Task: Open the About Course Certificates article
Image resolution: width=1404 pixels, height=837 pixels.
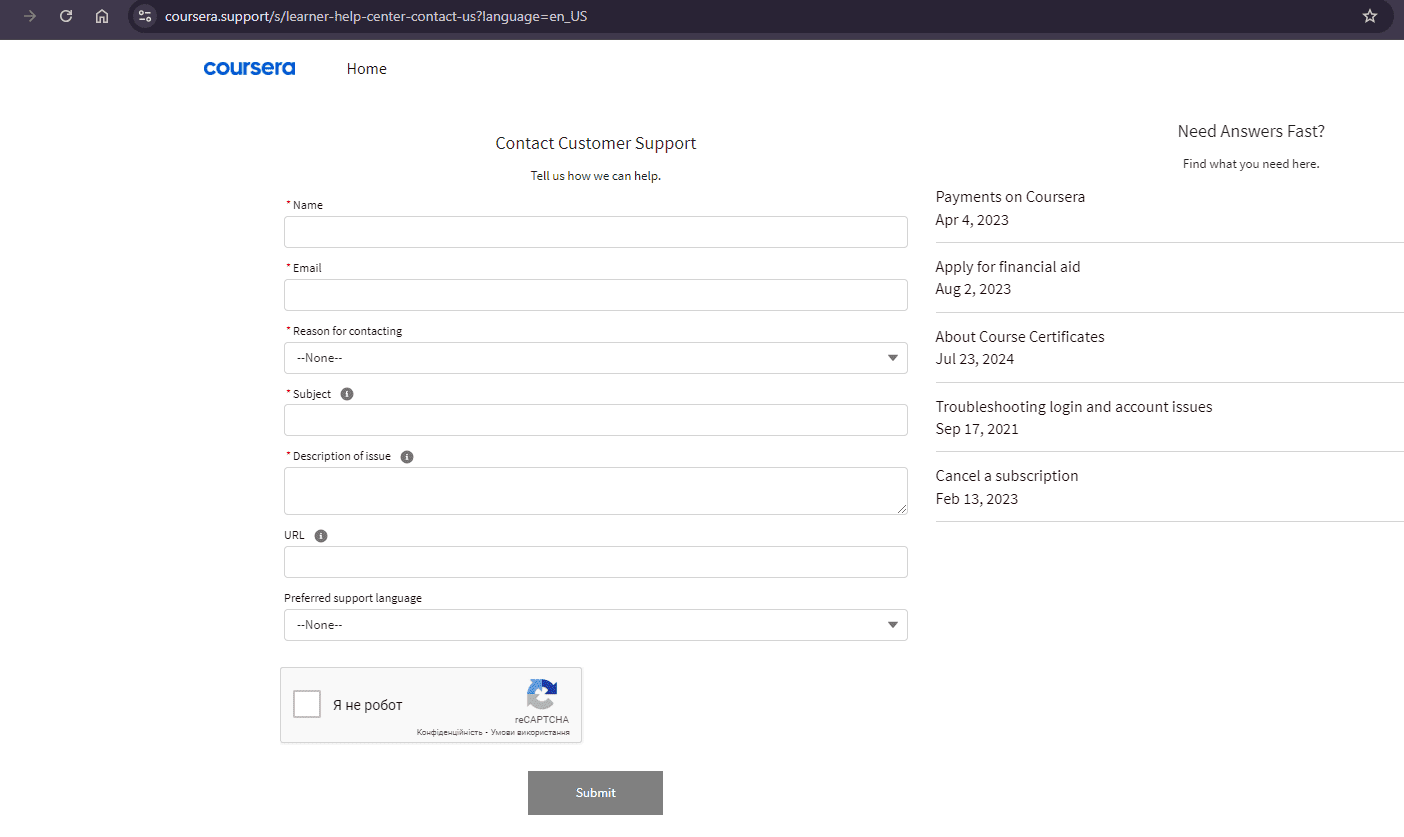Action: pos(1020,337)
